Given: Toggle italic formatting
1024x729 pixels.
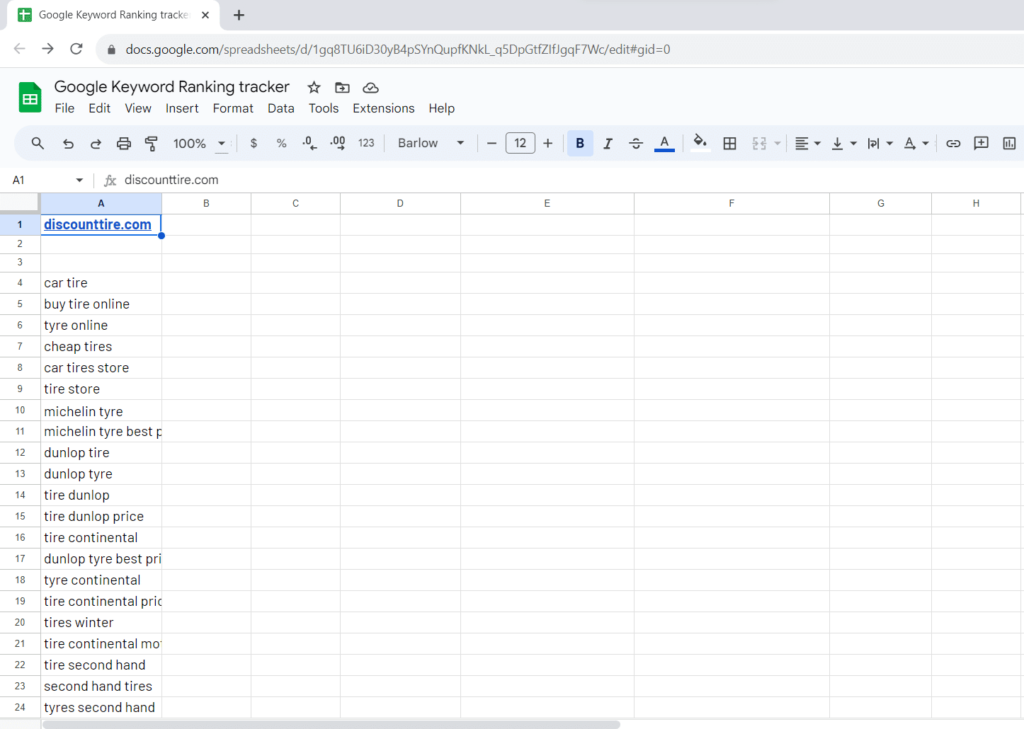Looking at the screenshot, I should click(x=608, y=143).
